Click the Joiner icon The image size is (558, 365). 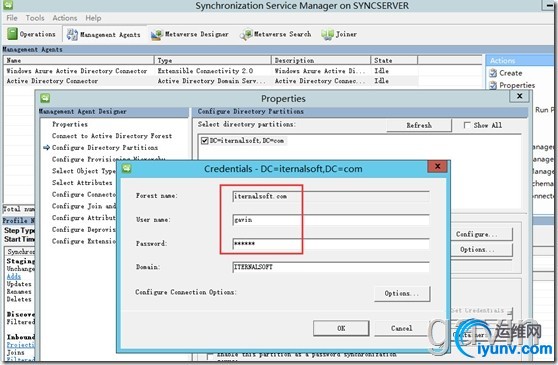click(x=327, y=35)
